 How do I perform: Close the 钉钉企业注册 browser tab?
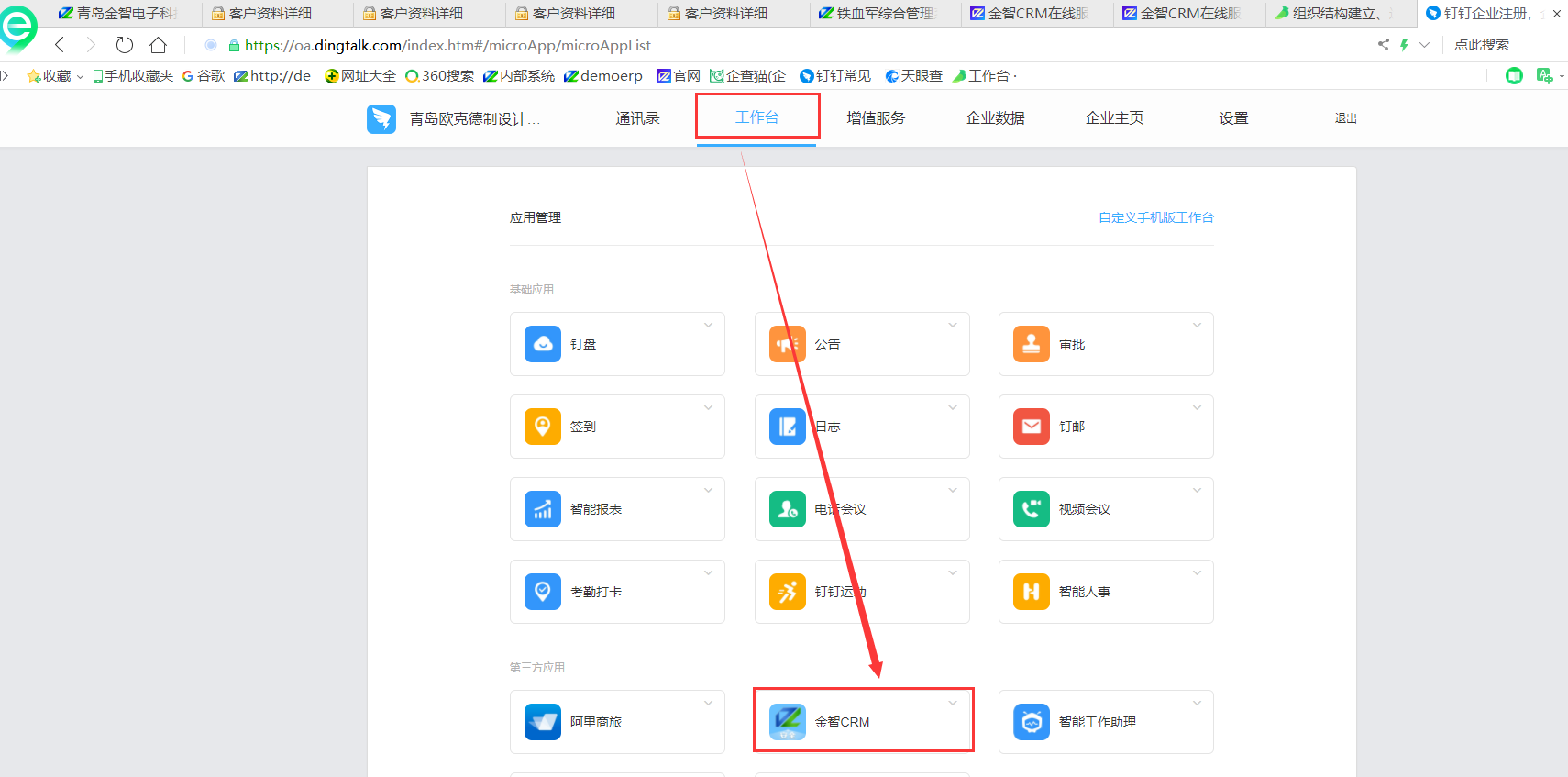coord(1556,14)
